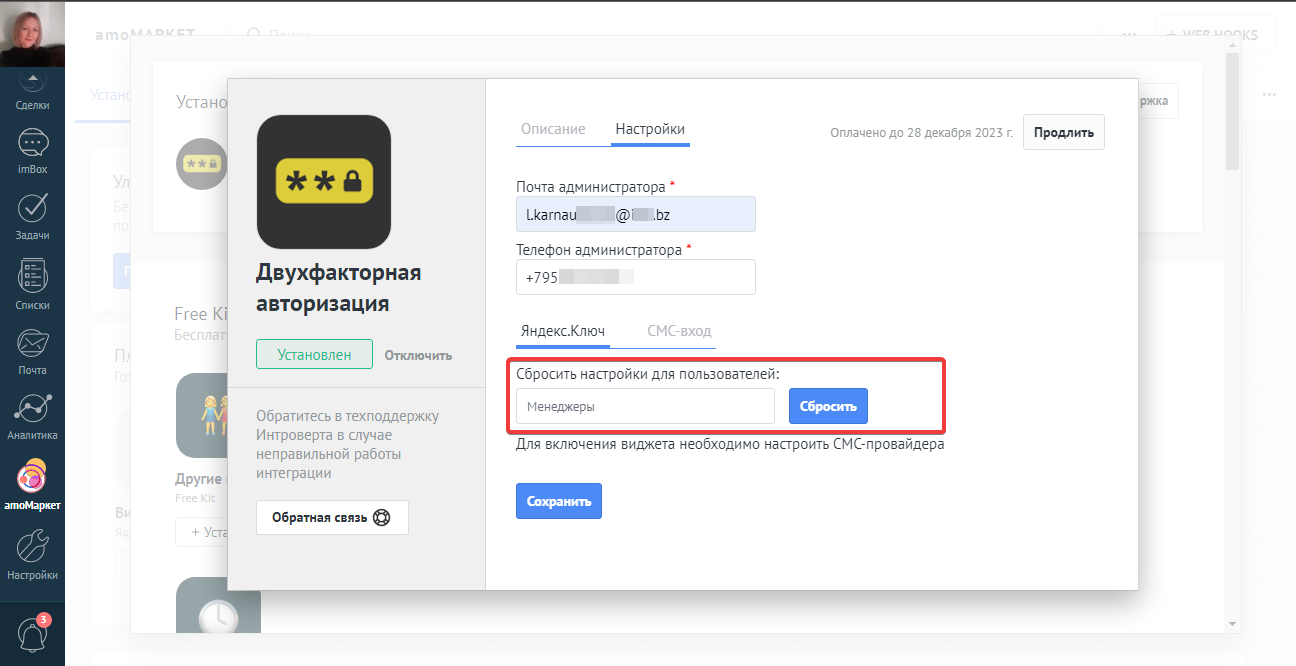Click the Оплачено до 28 декабря 2023 text
Image resolution: width=1296 pixels, height=666 pixels.
921,132
